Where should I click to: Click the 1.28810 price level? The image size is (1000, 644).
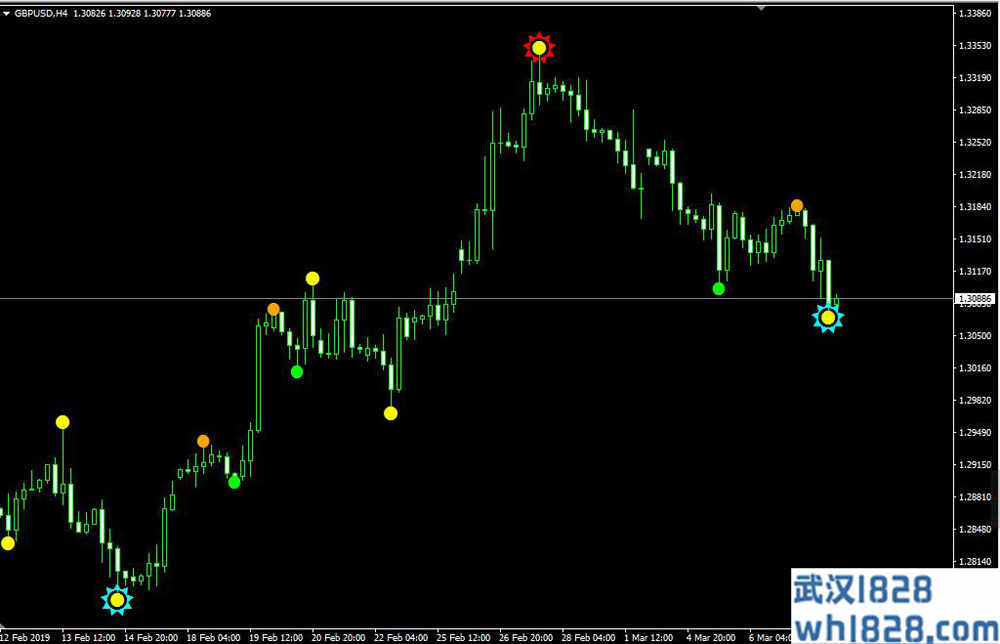click(975, 497)
